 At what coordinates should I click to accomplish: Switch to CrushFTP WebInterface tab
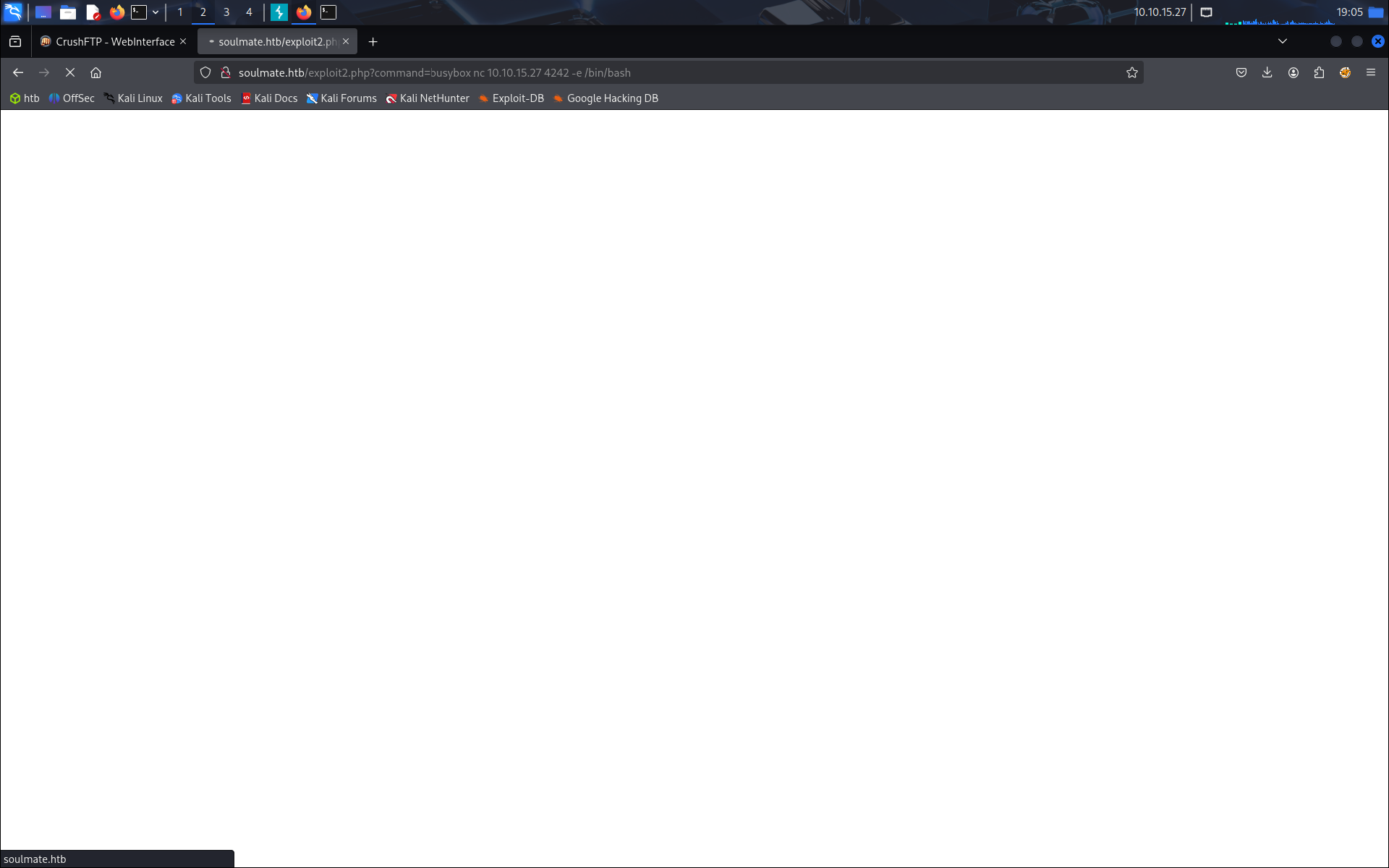pyautogui.click(x=114, y=42)
